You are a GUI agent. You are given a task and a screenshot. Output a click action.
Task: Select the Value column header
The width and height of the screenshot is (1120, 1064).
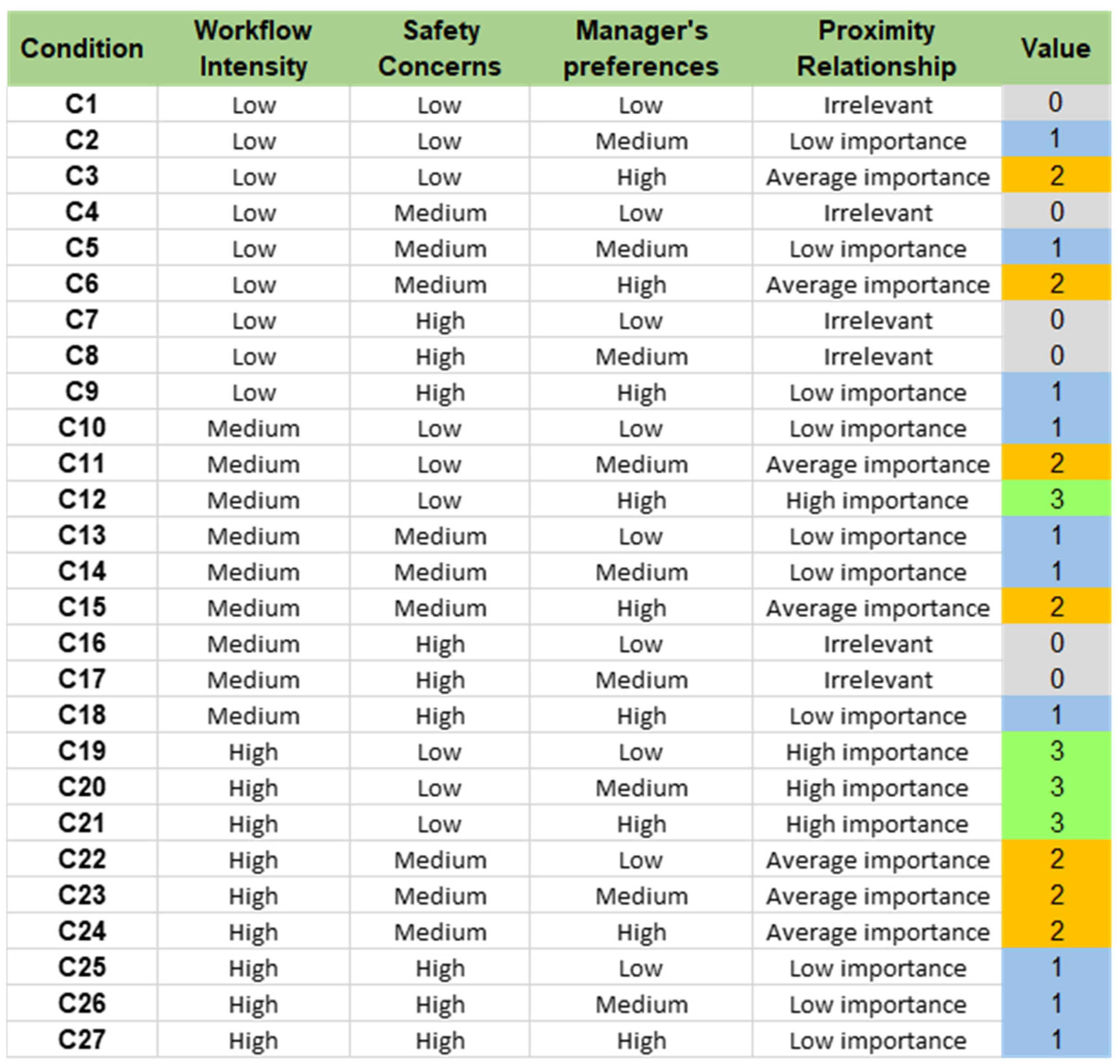[1055, 49]
